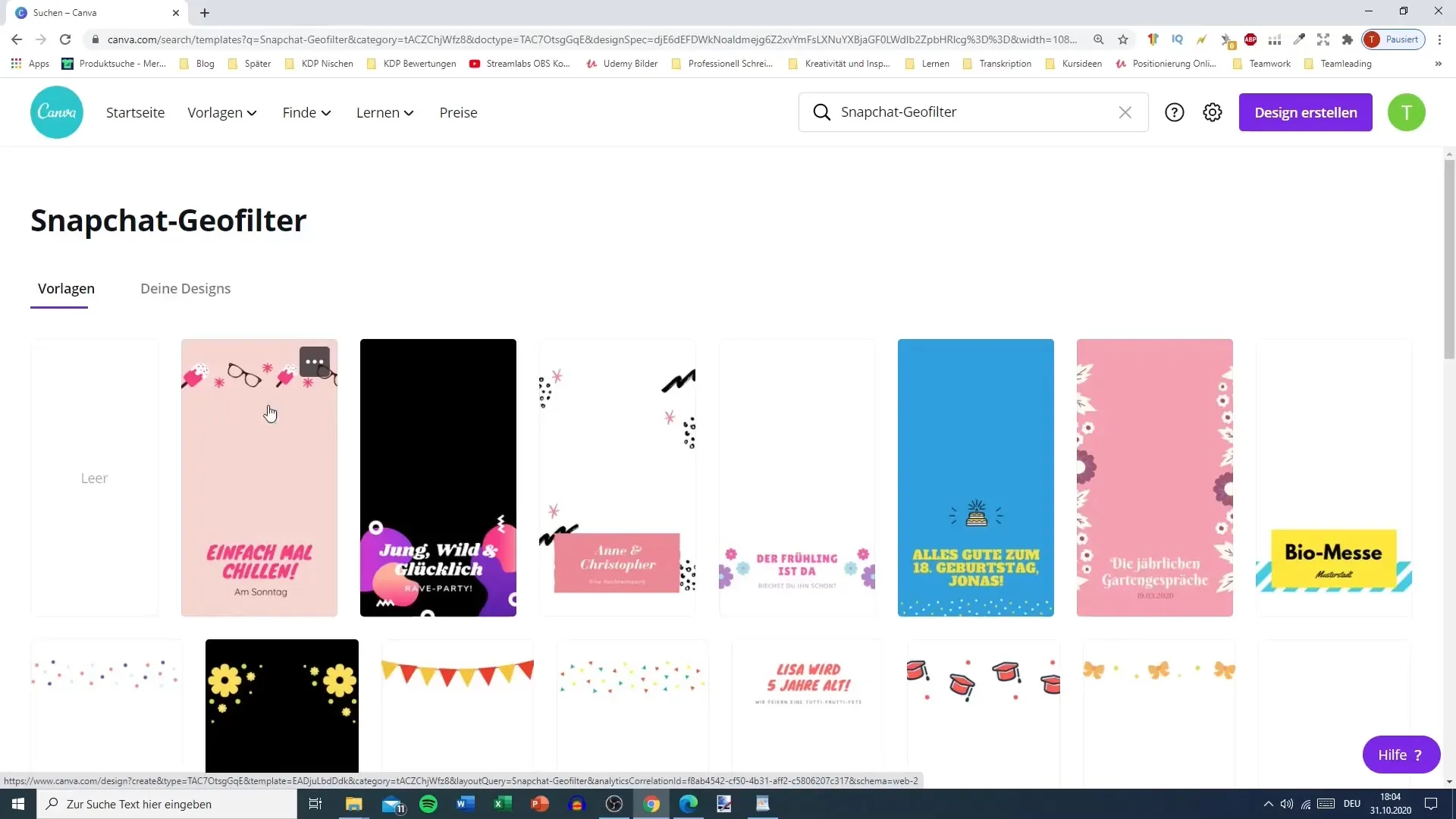Open Microsoft Edge from the taskbar
The width and height of the screenshot is (1456, 819).
[x=689, y=804]
